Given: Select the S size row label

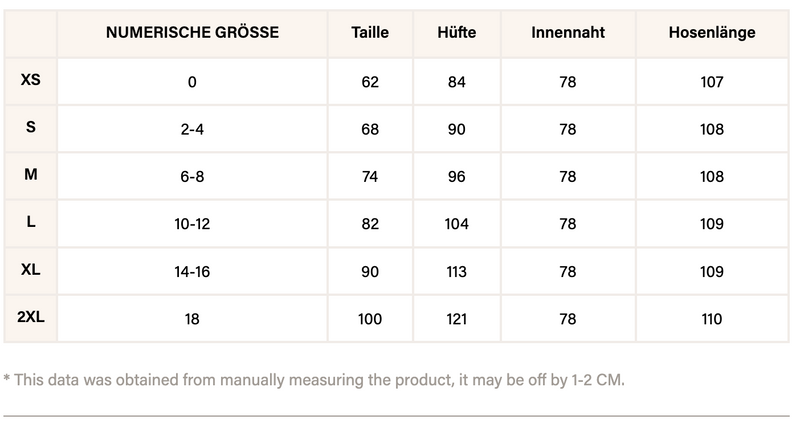Looking at the screenshot, I should pyautogui.click(x=30, y=127).
